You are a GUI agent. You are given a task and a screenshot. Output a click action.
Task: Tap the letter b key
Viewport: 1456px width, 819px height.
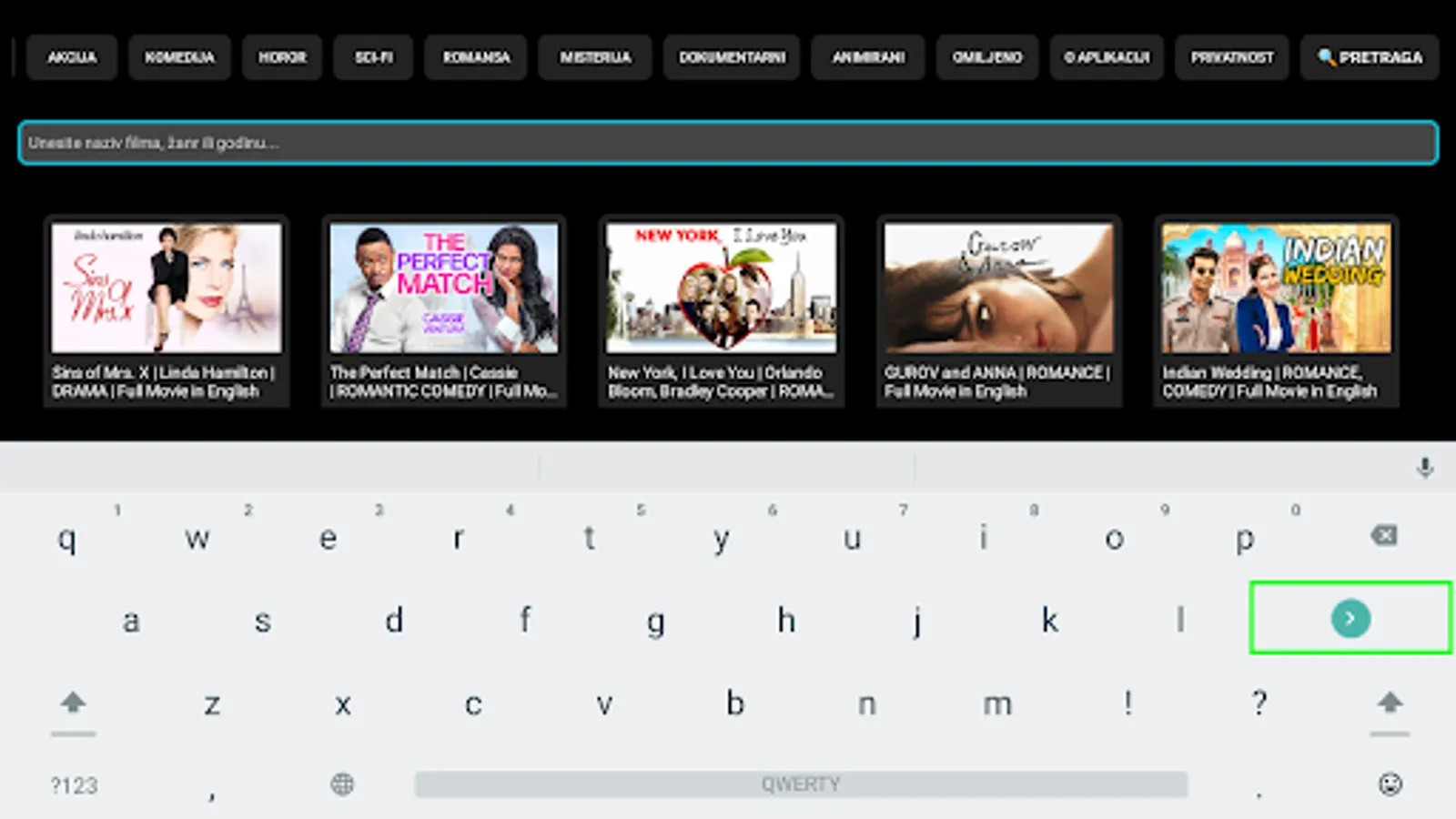(x=735, y=703)
